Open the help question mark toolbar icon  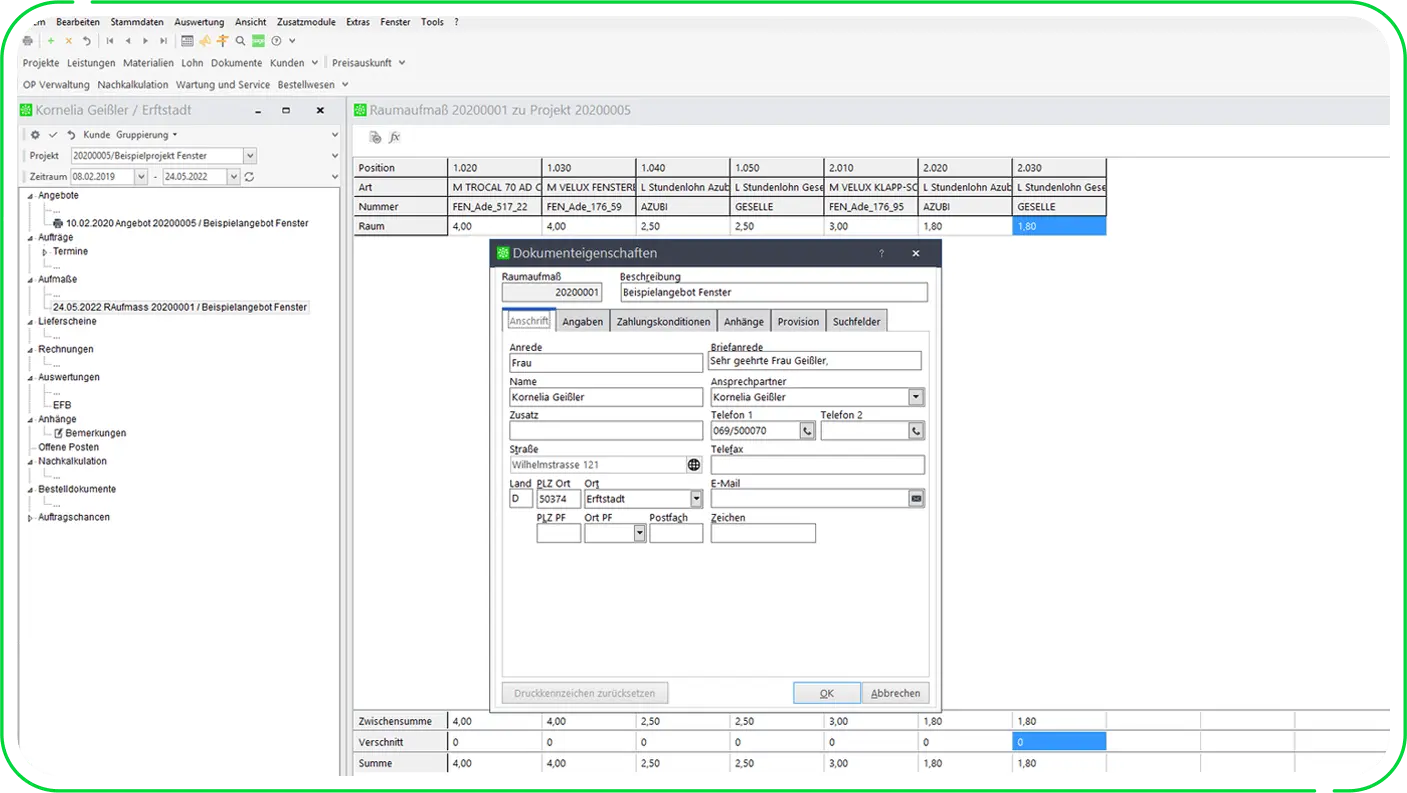tap(276, 41)
